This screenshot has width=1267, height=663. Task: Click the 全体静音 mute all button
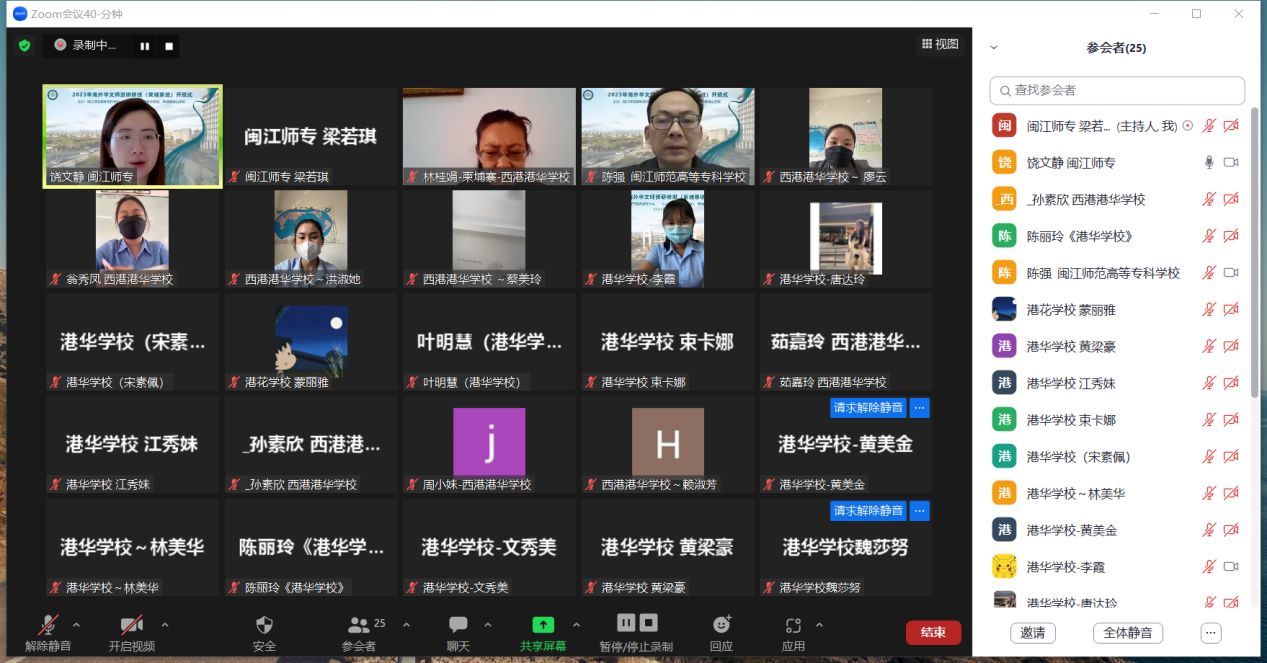point(1127,633)
